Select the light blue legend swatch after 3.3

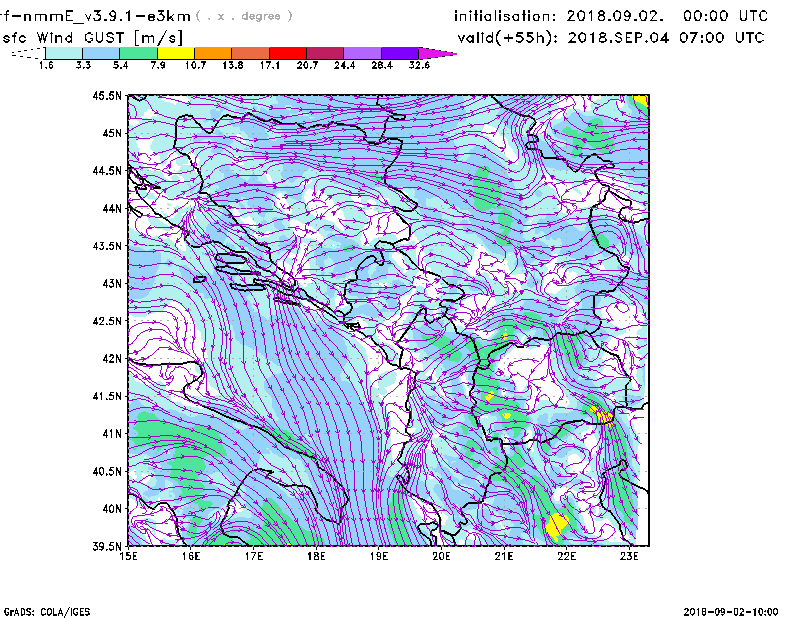(x=101, y=53)
